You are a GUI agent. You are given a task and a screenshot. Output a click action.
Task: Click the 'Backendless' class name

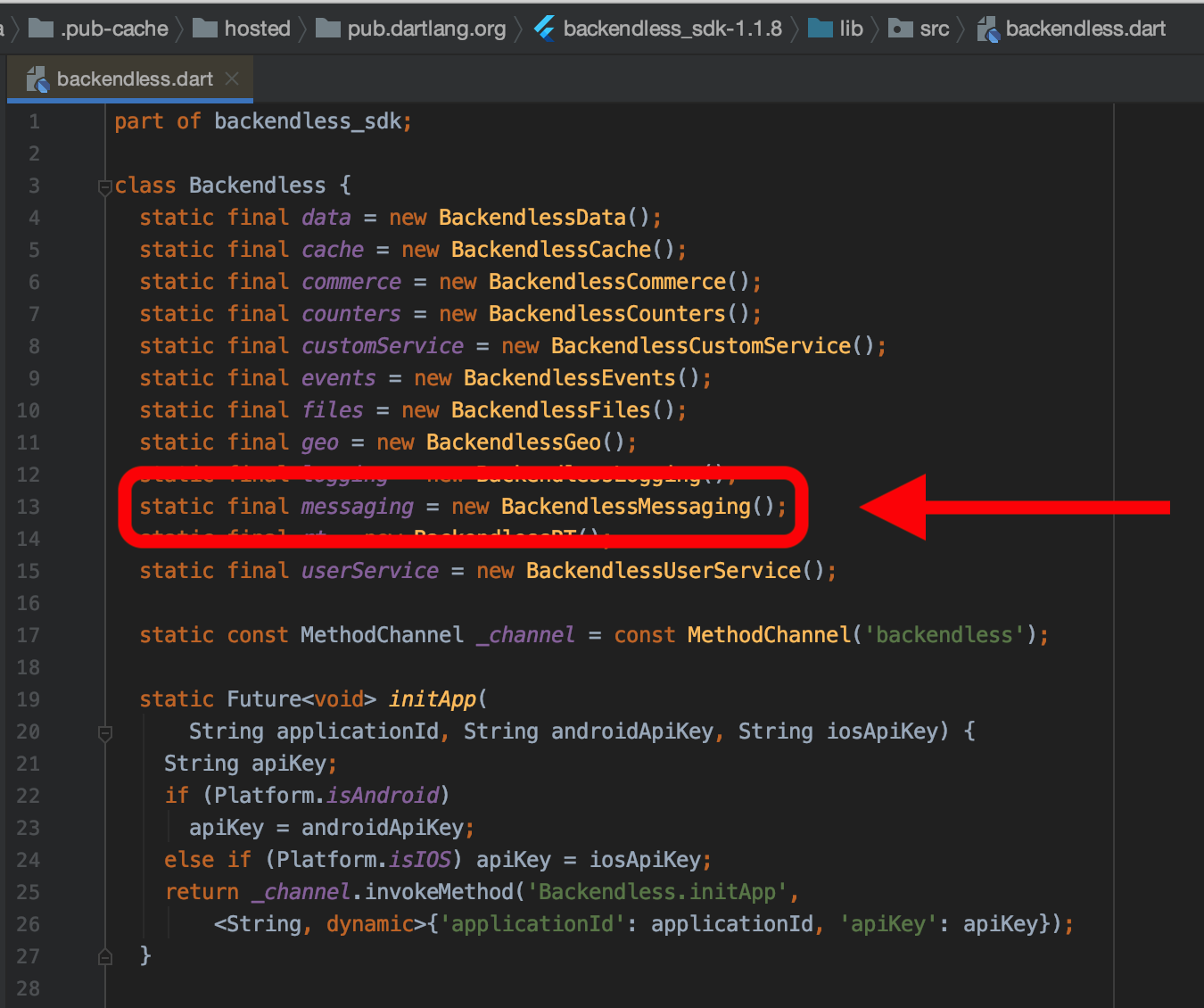tap(257, 186)
